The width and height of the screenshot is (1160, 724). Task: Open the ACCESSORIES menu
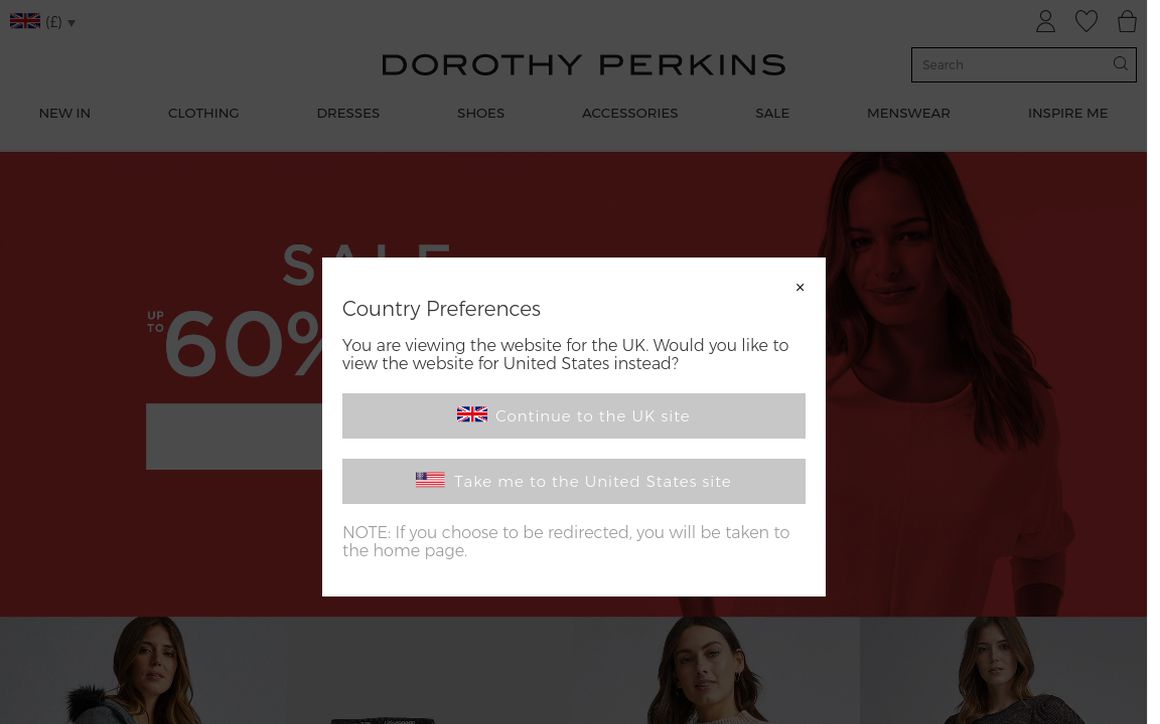coord(629,113)
